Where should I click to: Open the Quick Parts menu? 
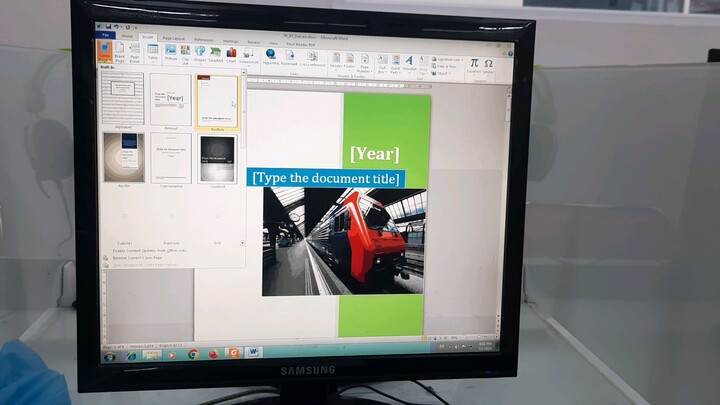[395, 64]
